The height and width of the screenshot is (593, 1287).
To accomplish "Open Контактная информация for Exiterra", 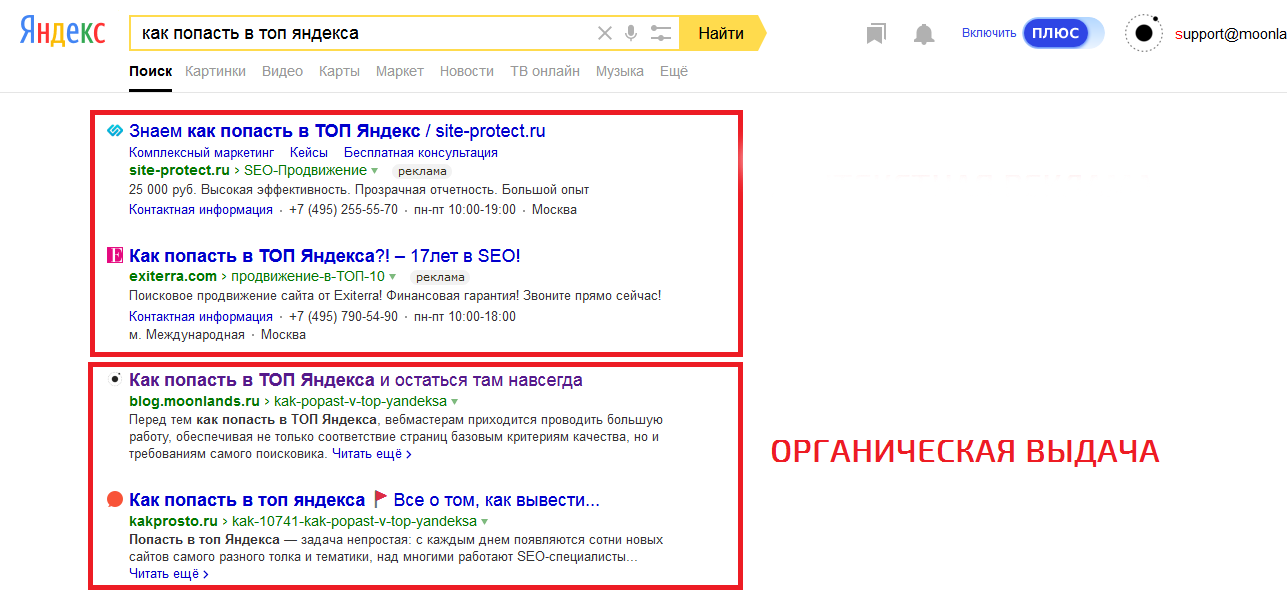I will [x=201, y=317].
